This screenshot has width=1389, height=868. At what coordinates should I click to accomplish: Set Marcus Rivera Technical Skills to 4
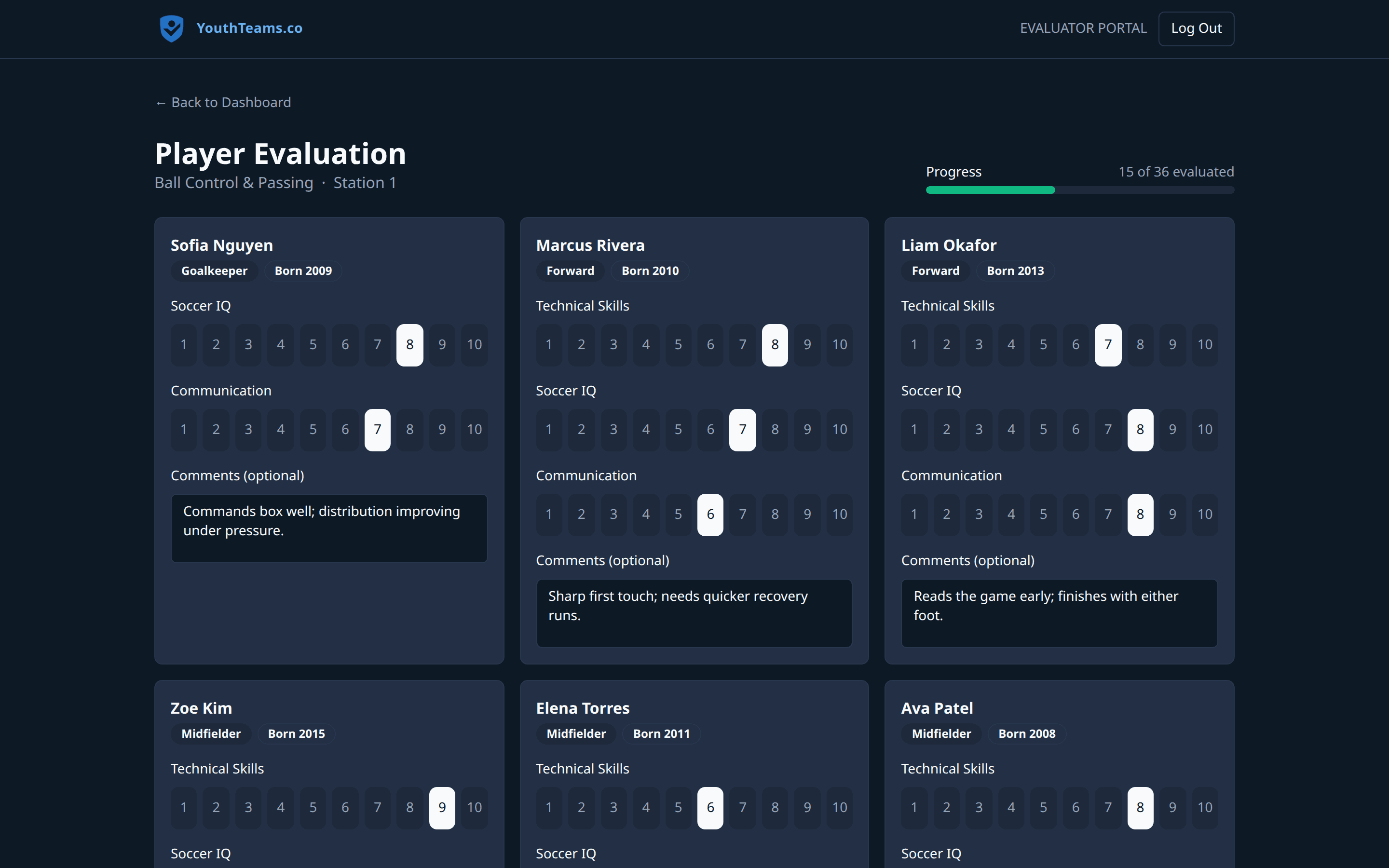pos(646,345)
